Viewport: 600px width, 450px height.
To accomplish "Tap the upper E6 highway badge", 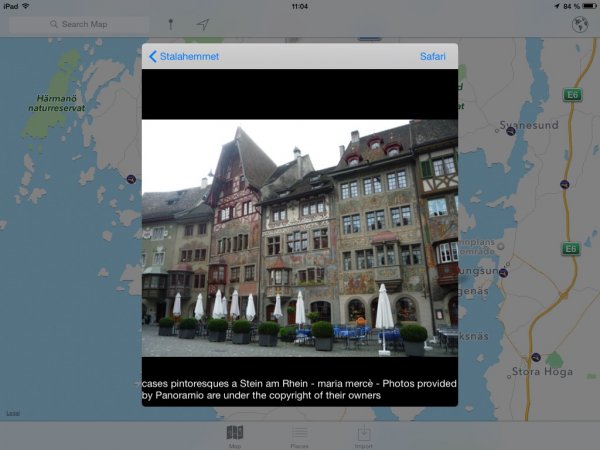I will (571, 95).
